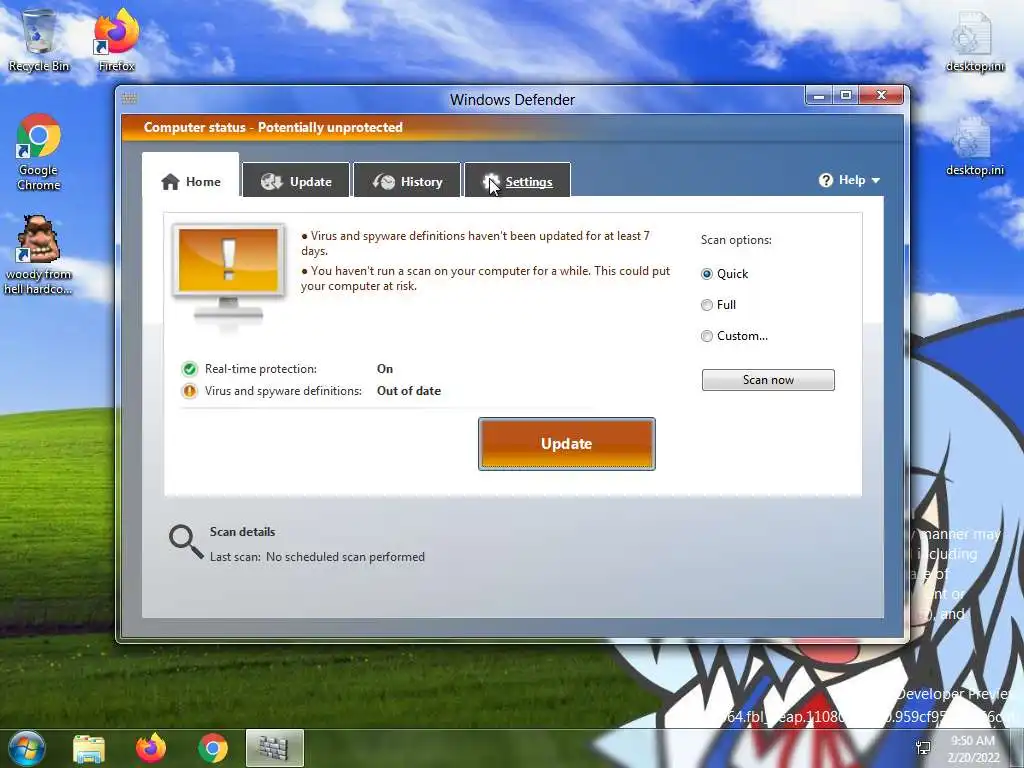This screenshot has width=1024, height=768.
Task: Open the Recycle Bin desktop icon
Action: pos(39,40)
